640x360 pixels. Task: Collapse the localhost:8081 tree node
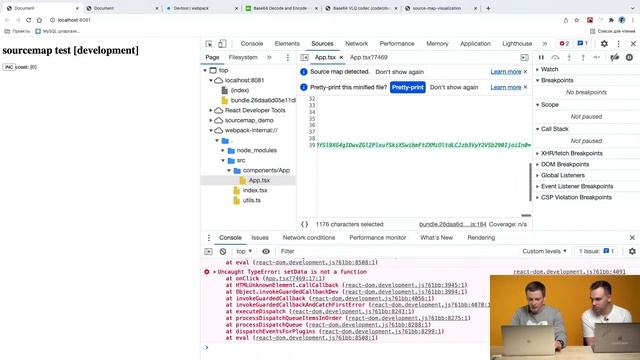pos(211,80)
